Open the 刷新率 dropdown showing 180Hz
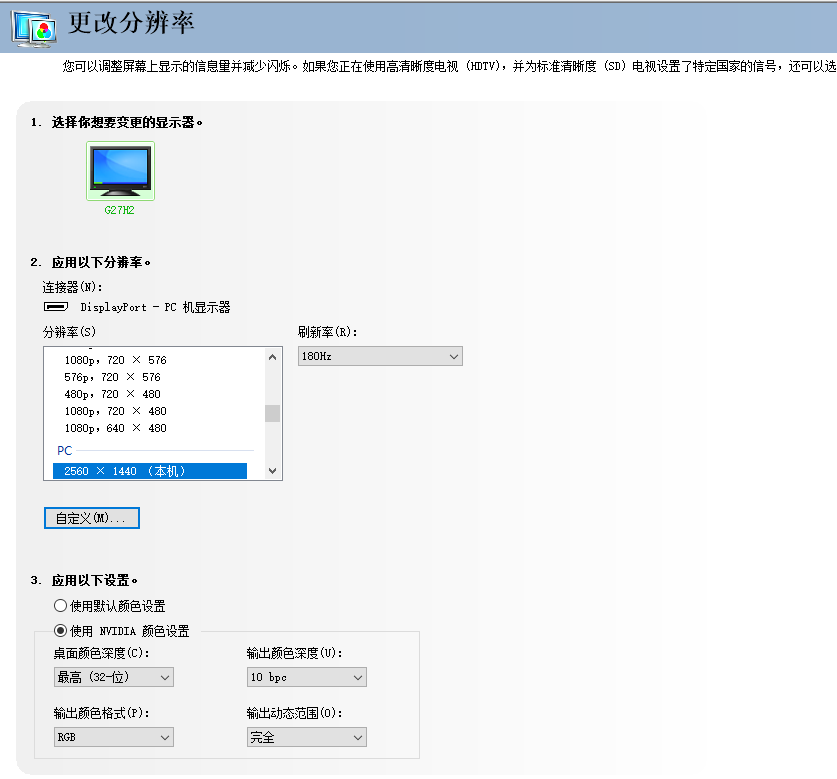This screenshot has height=779, width=837. pos(380,357)
